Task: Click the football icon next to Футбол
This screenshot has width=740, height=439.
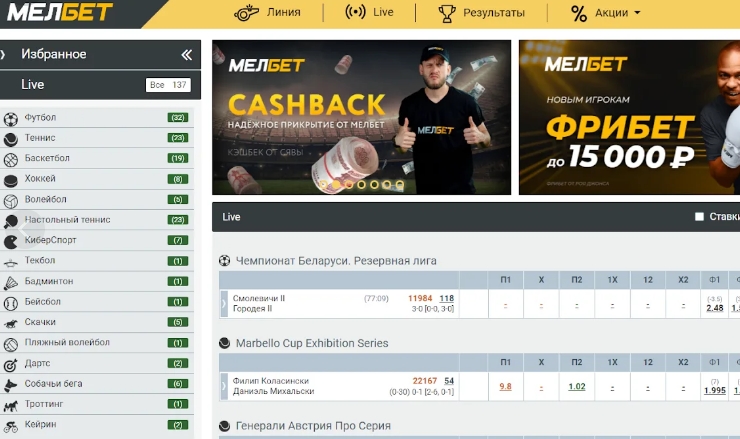Action: (10, 119)
